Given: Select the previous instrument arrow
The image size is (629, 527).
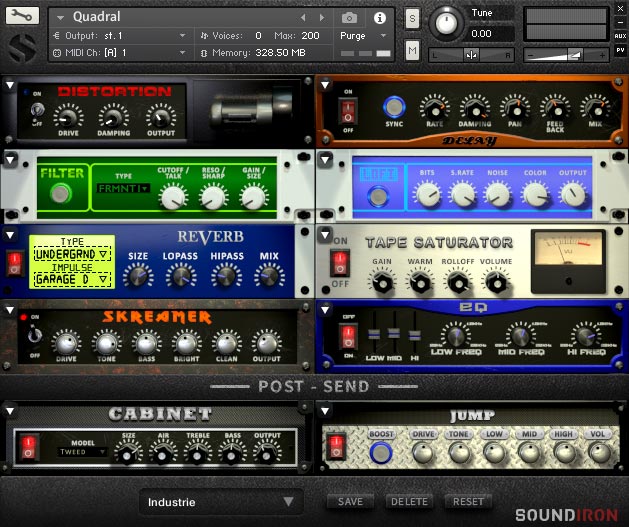Looking at the screenshot, I should 303,18.
